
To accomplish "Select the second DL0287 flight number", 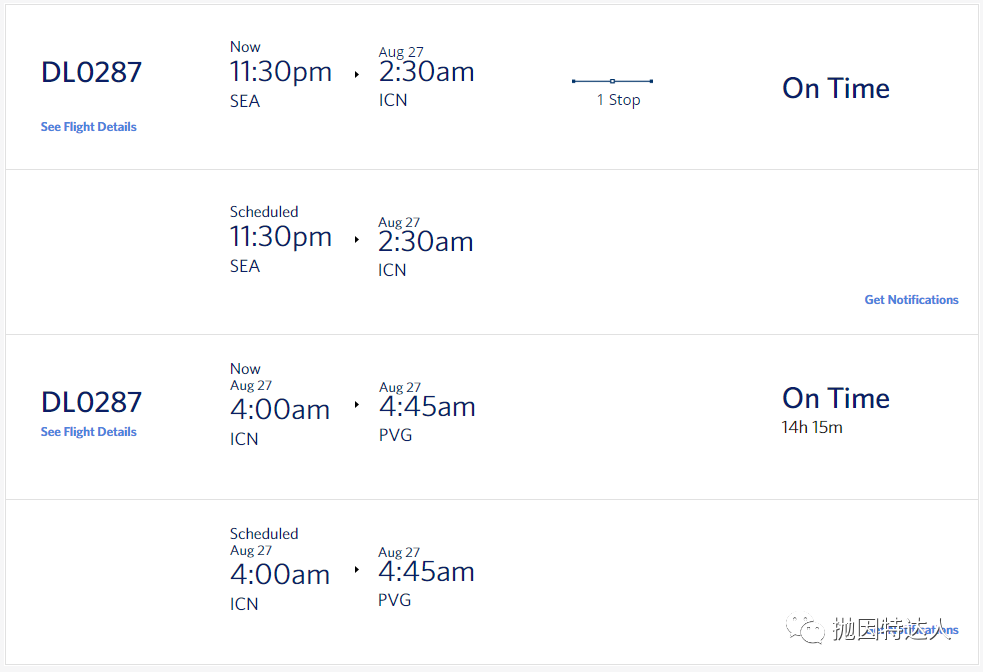I will 91,402.
